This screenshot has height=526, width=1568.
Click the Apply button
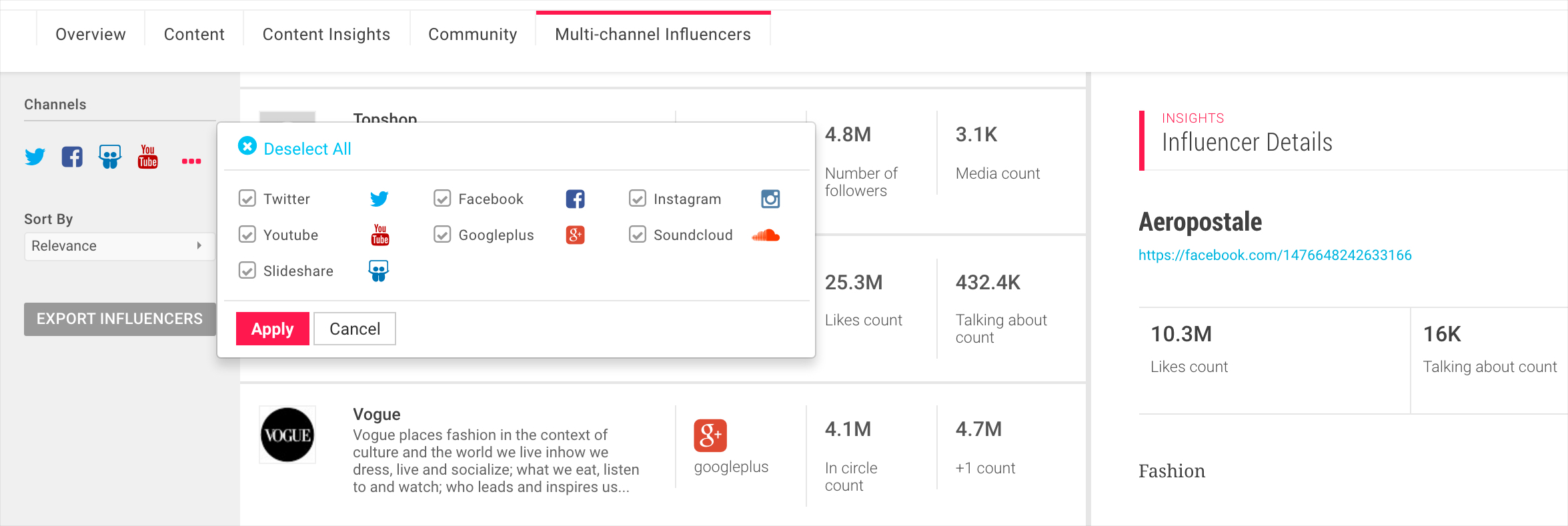coord(273,329)
